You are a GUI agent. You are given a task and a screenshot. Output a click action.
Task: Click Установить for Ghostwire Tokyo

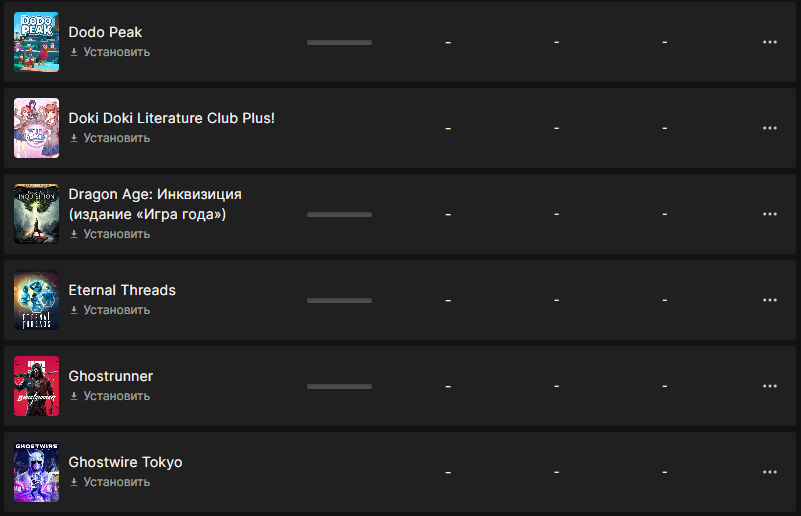coord(116,482)
